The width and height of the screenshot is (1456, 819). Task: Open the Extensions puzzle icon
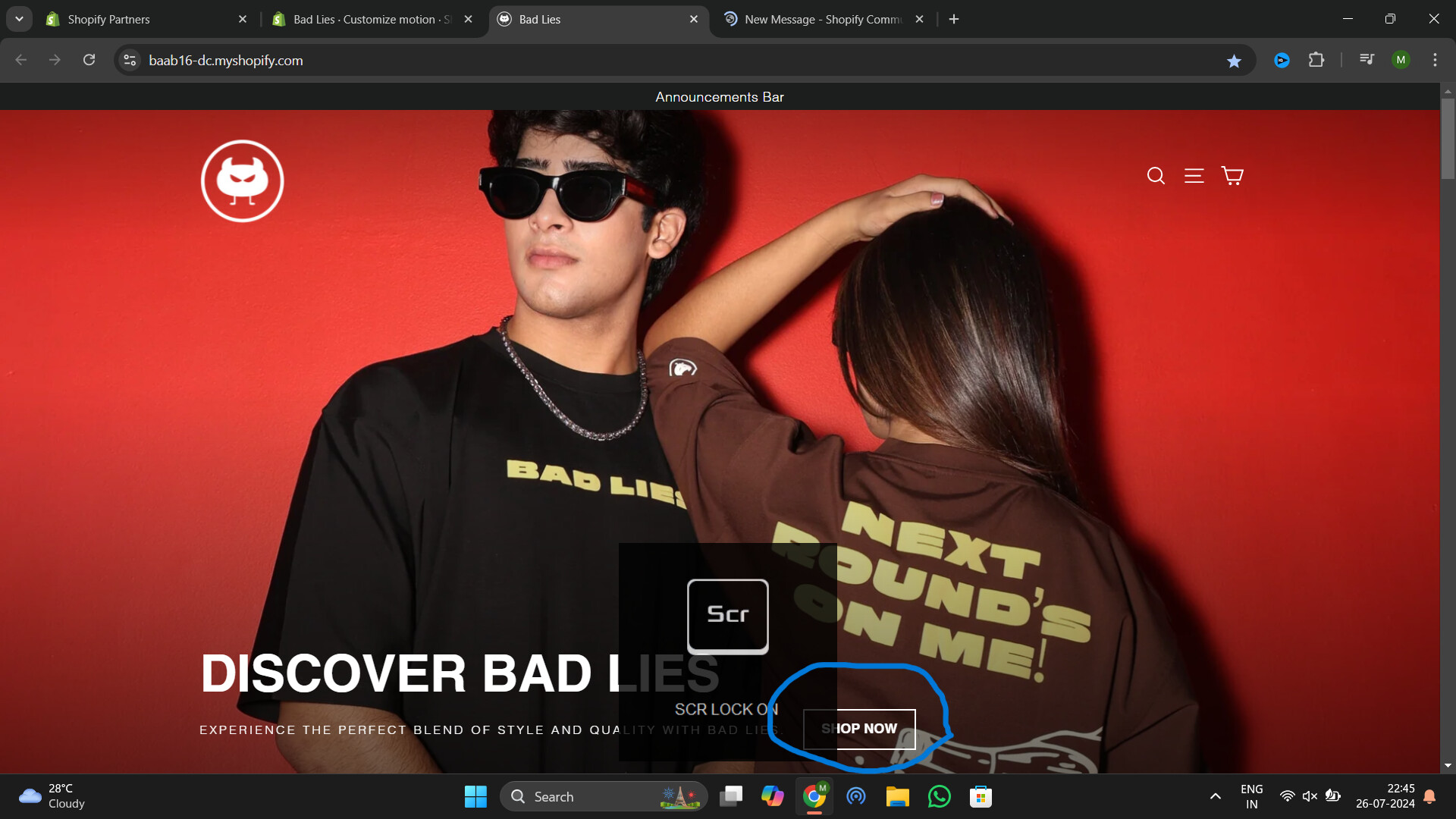(1316, 60)
